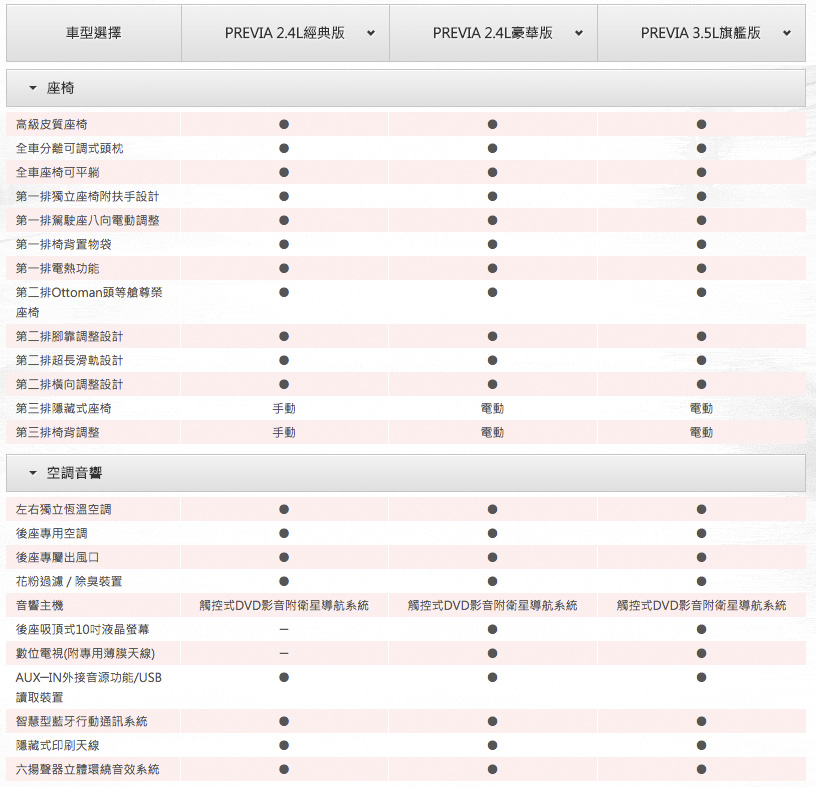Click 音響主機 value under PREVIA 2.4L豪華版
The image size is (816, 787).
click(492, 605)
